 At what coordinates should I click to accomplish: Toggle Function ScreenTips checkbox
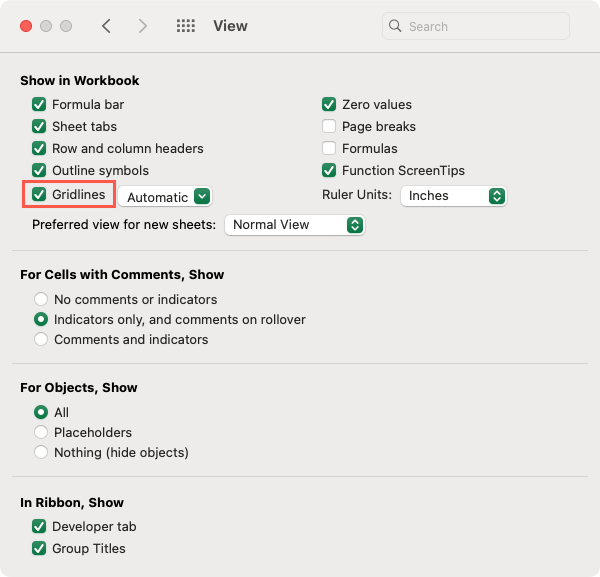point(329,170)
